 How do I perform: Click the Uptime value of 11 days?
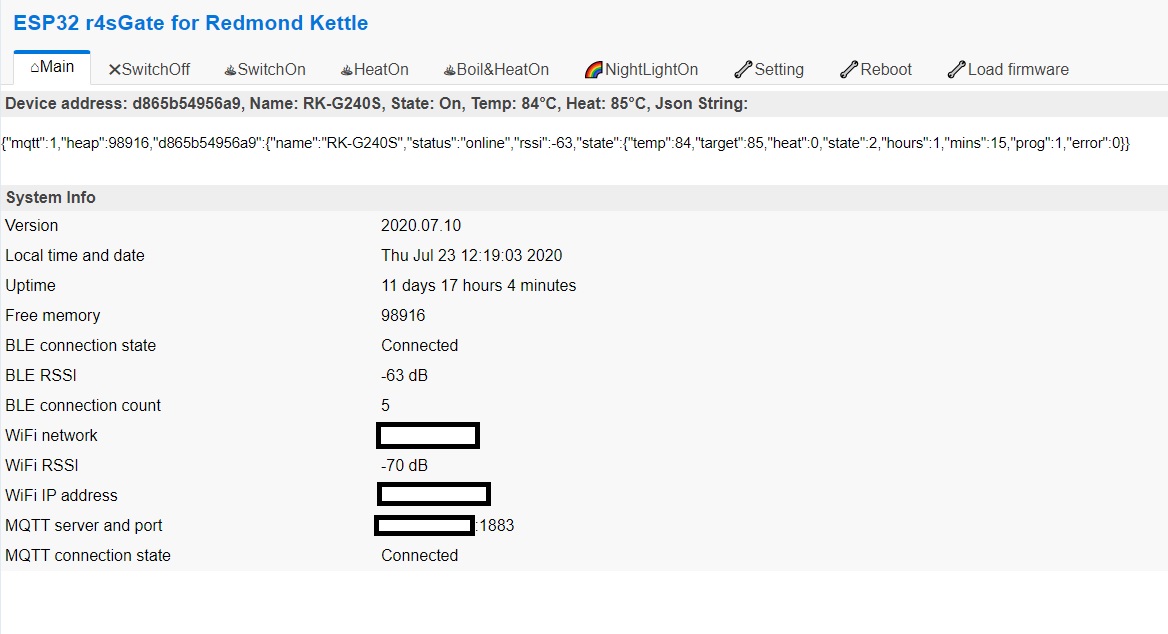[x=478, y=286]
